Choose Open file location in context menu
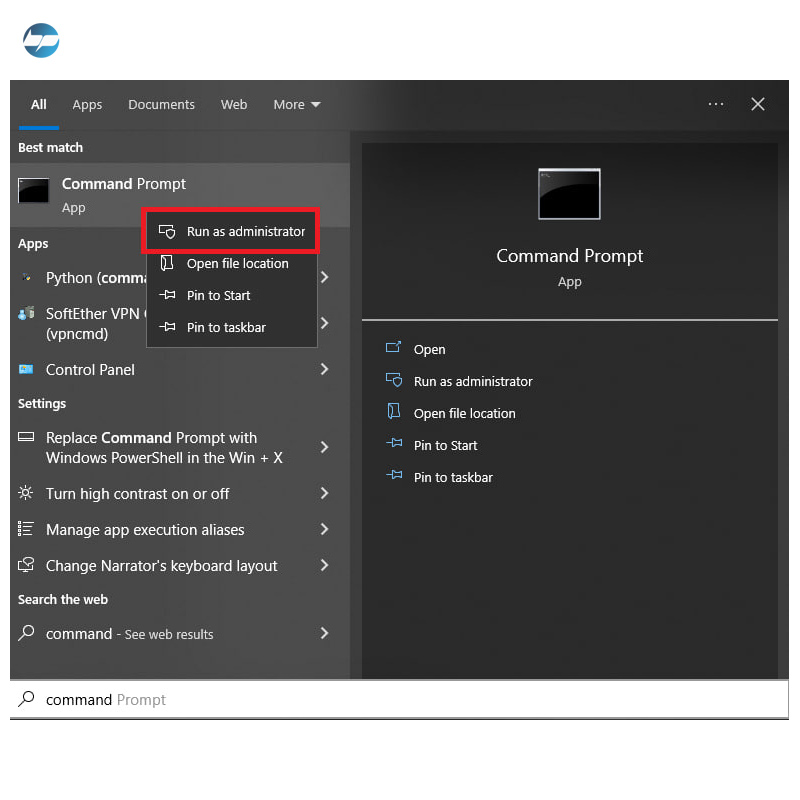Image resolution: width=800 pixels, height=800 pixels. (232, 264)
